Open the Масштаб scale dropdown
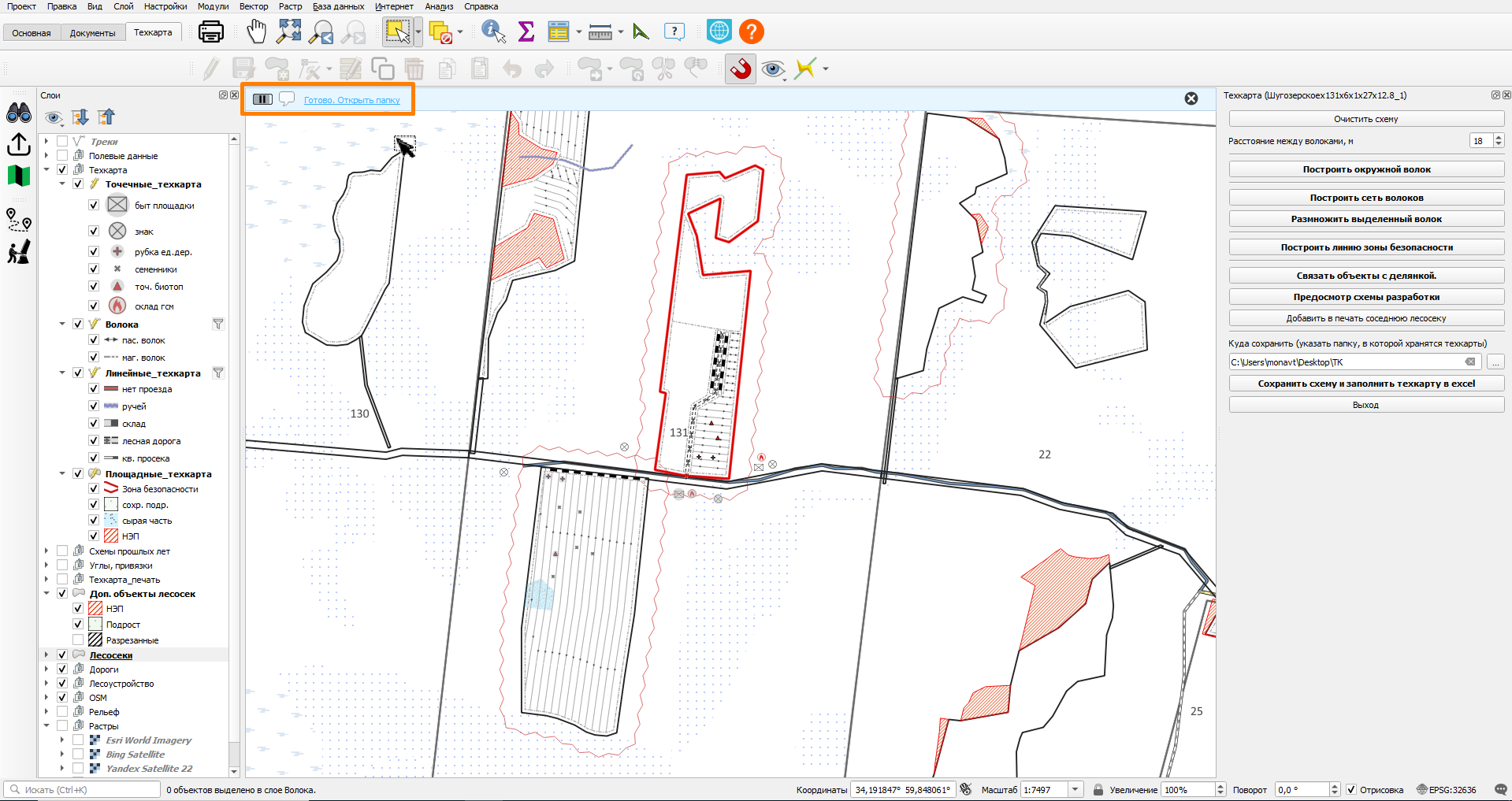The height and width of the screenshot is (801, 1512). 1075,790
